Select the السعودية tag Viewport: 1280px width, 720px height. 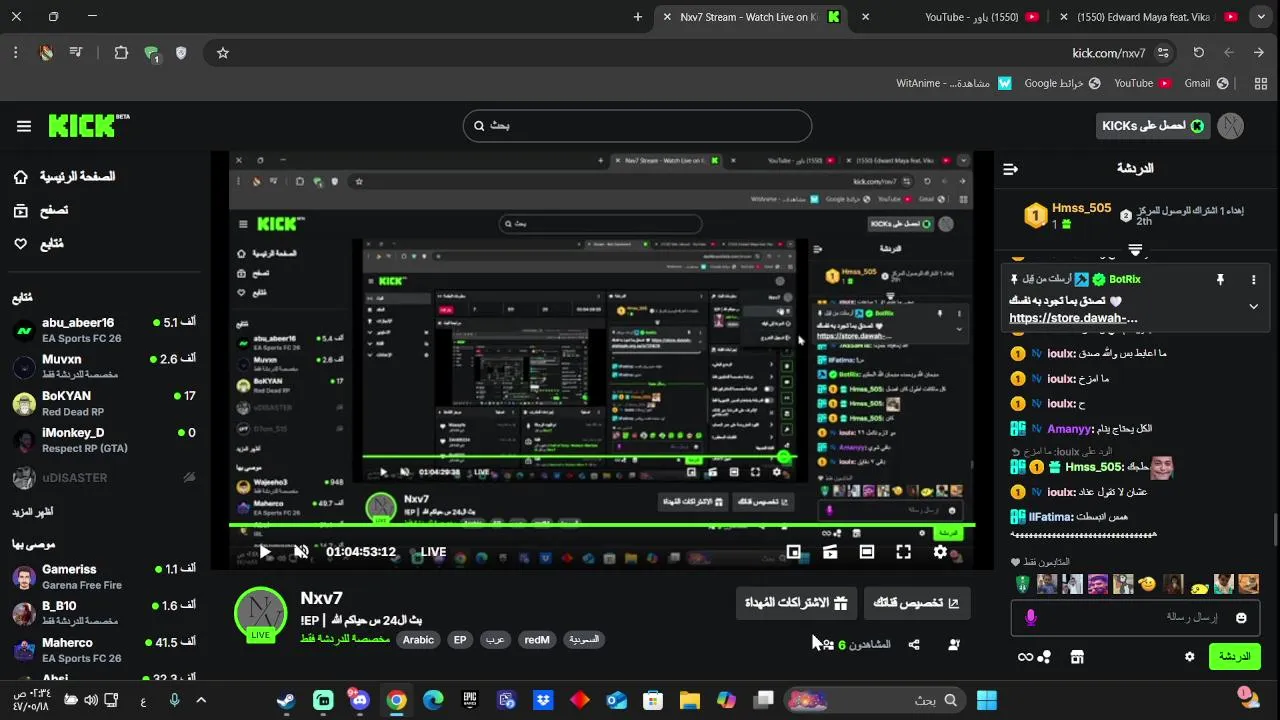[x=584, y=640]
